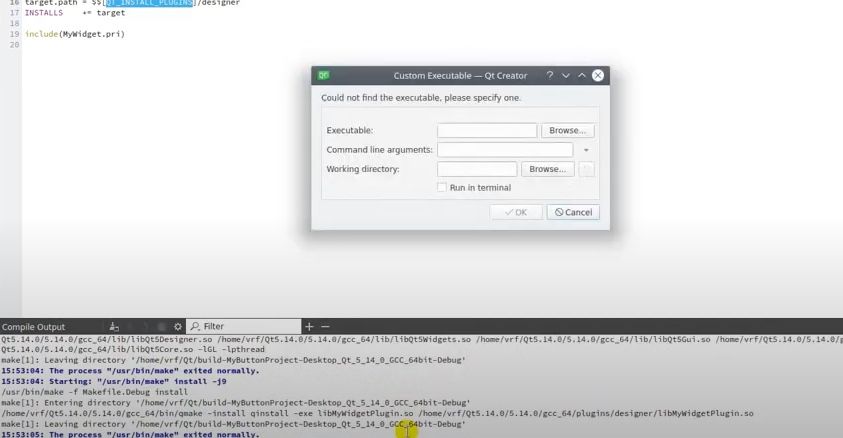
Task: Click 'INSTALLS += target' editor line
Action: coord(75,12)
